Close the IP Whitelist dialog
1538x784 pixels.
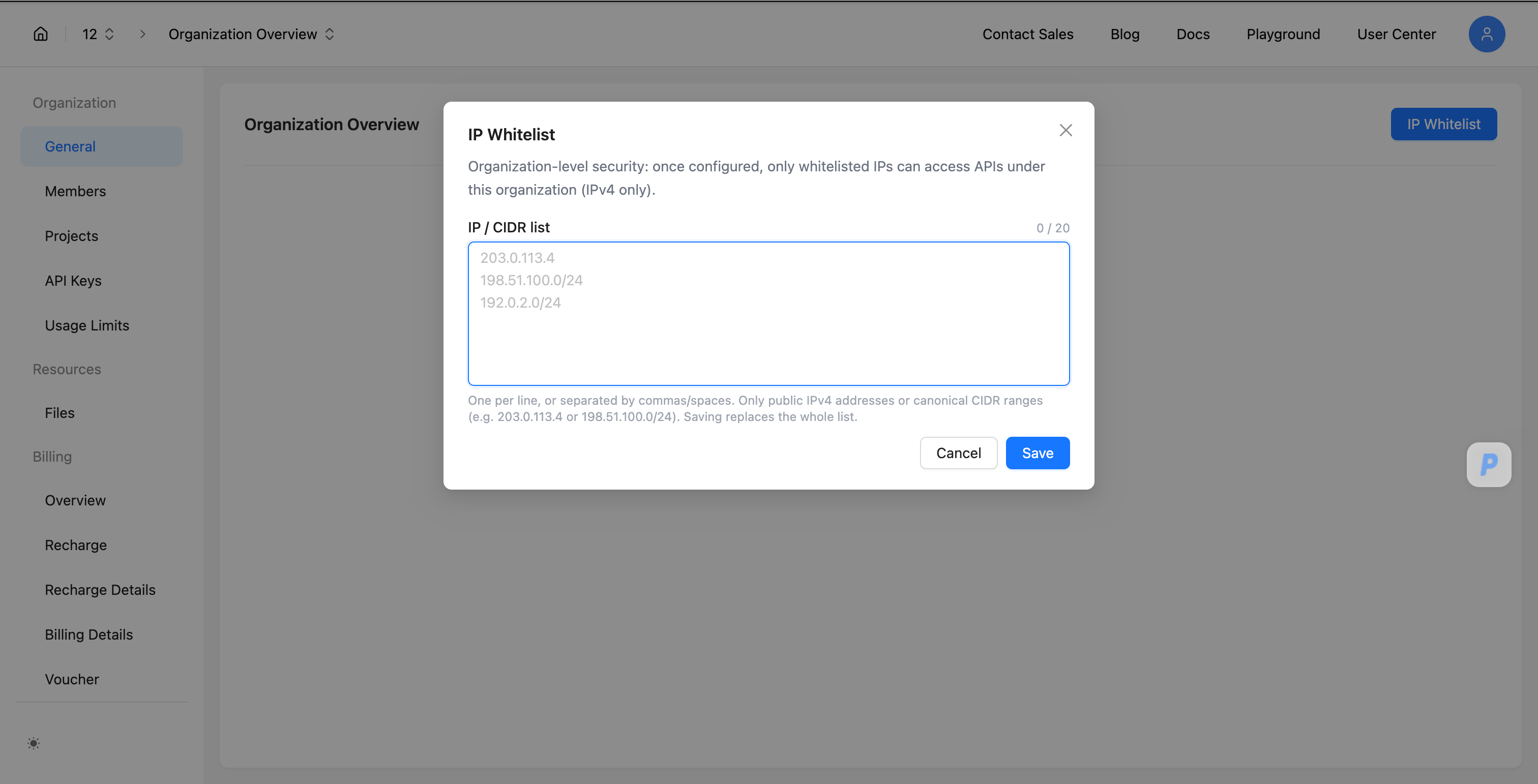1066,130
